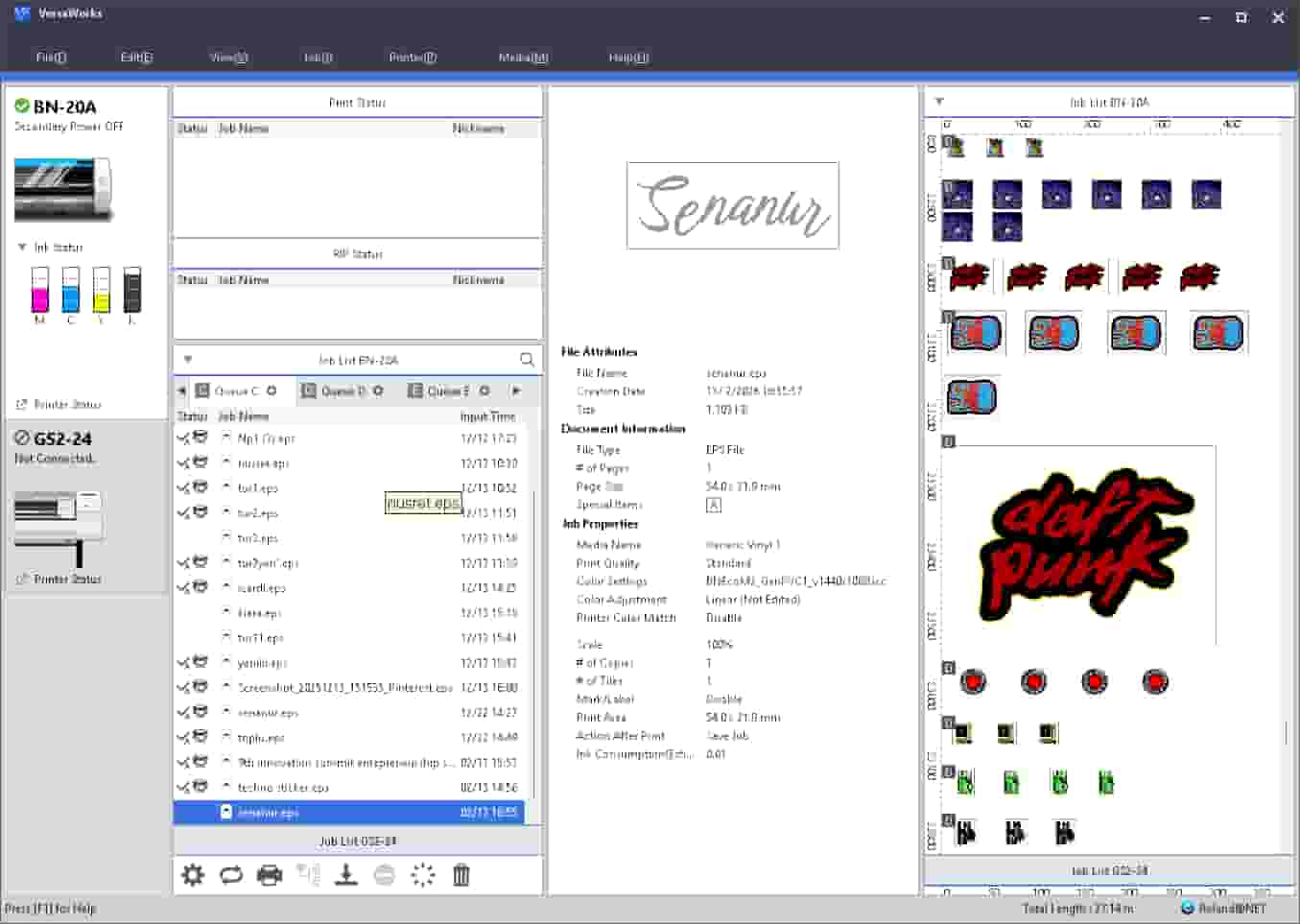Click the loop arrows toolbar icon
Viewport: 1300px width, 924px height.
[231, 874]
